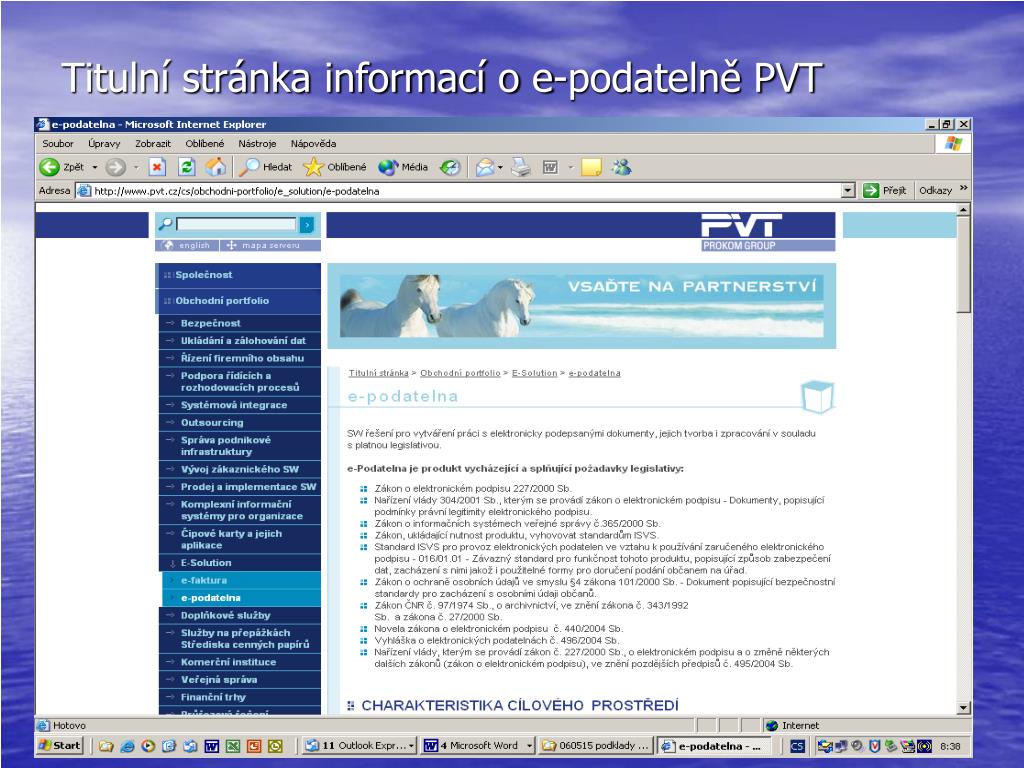
Task: Open Oblíbené favorites star button
Action: pos(335,167)
